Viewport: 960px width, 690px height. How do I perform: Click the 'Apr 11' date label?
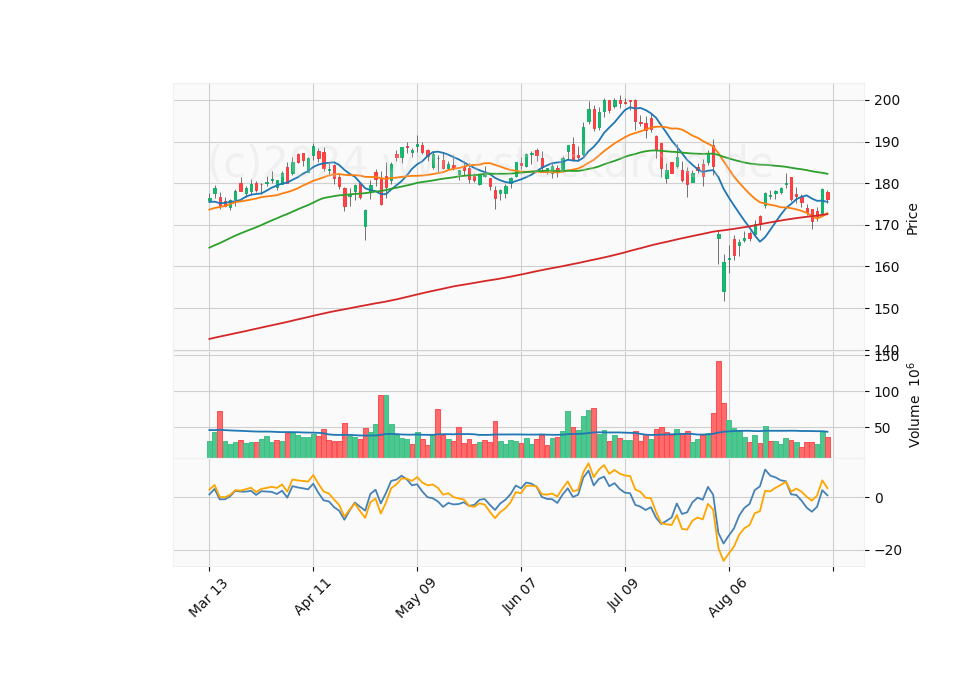pyautogui.click(x=312, y=597)
